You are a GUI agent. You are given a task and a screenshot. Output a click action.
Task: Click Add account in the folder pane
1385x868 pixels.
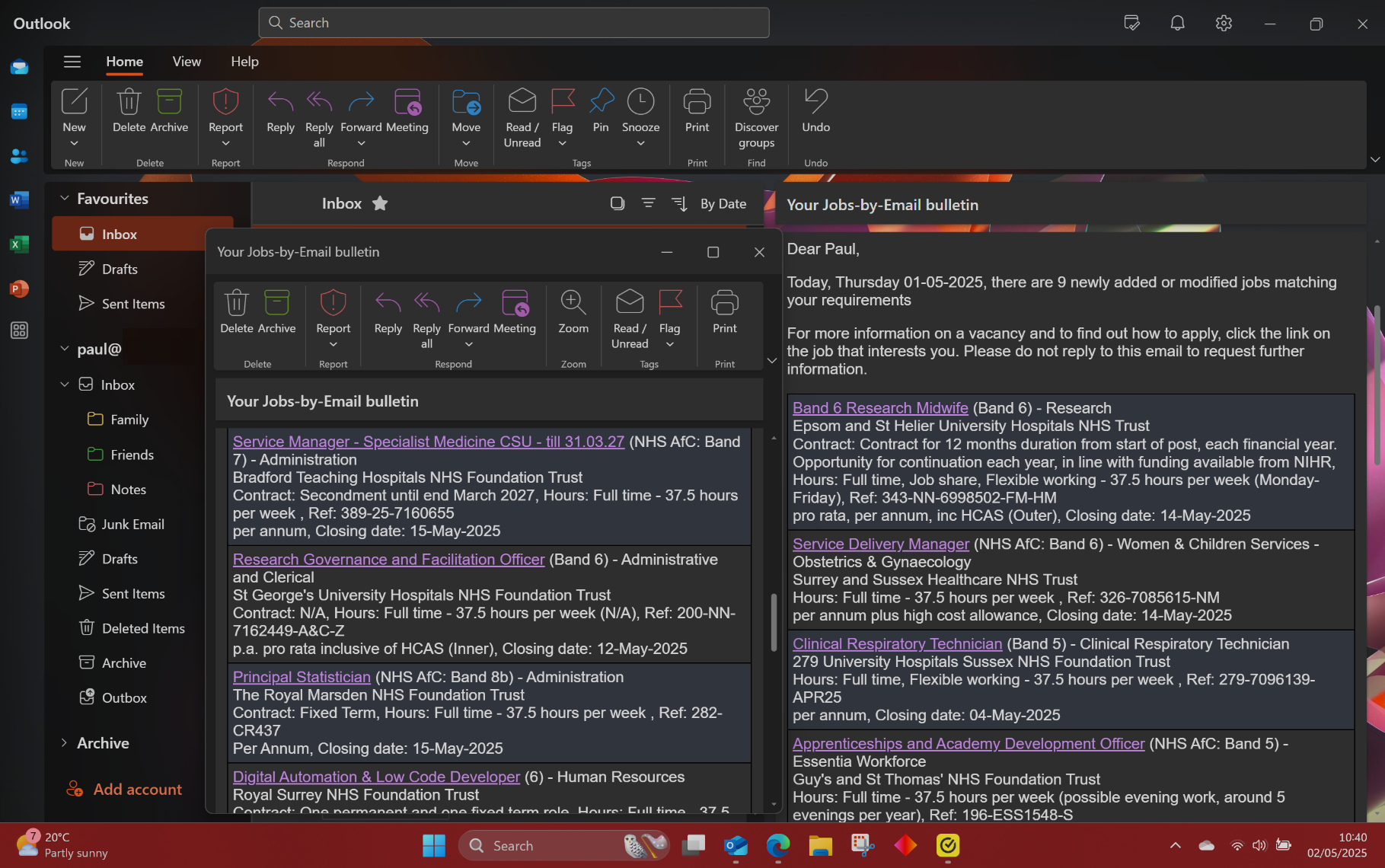point(137,790)
